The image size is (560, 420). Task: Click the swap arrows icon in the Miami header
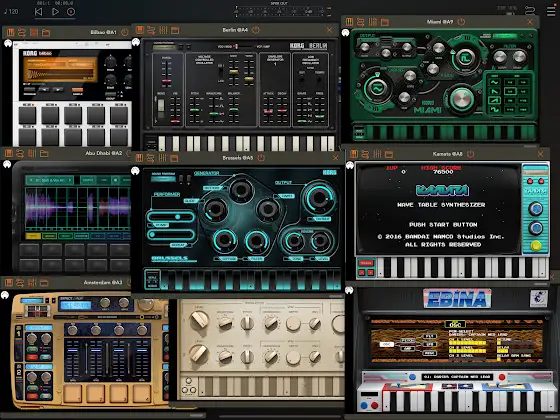click(361, 22)
